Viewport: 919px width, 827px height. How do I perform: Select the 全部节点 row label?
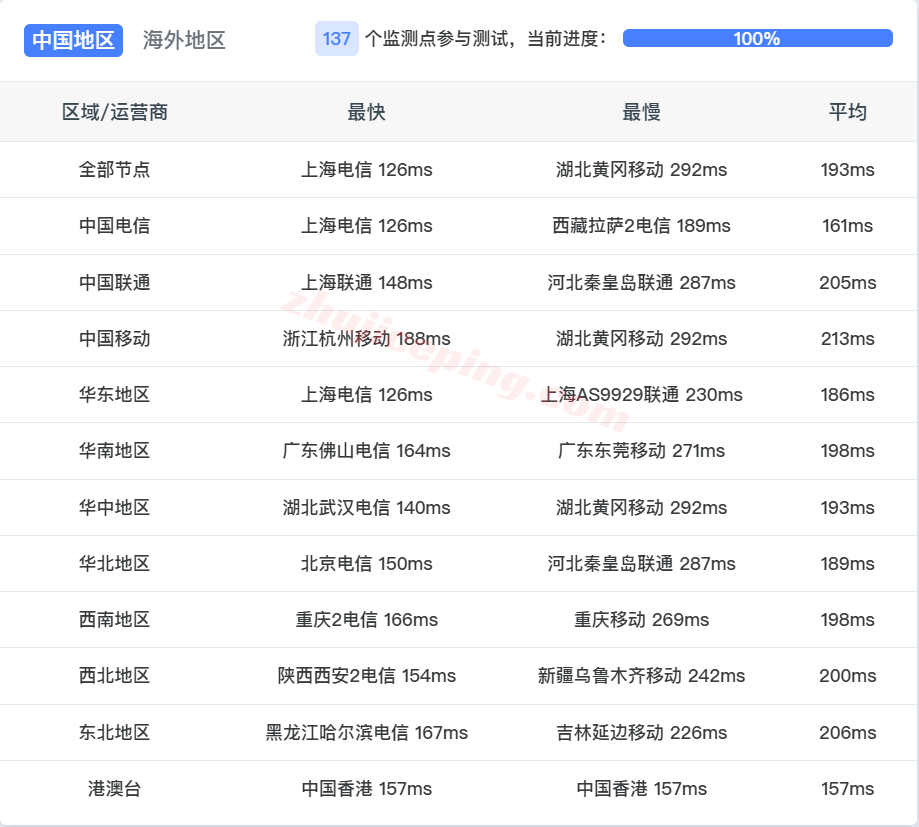tap(114, 169)
